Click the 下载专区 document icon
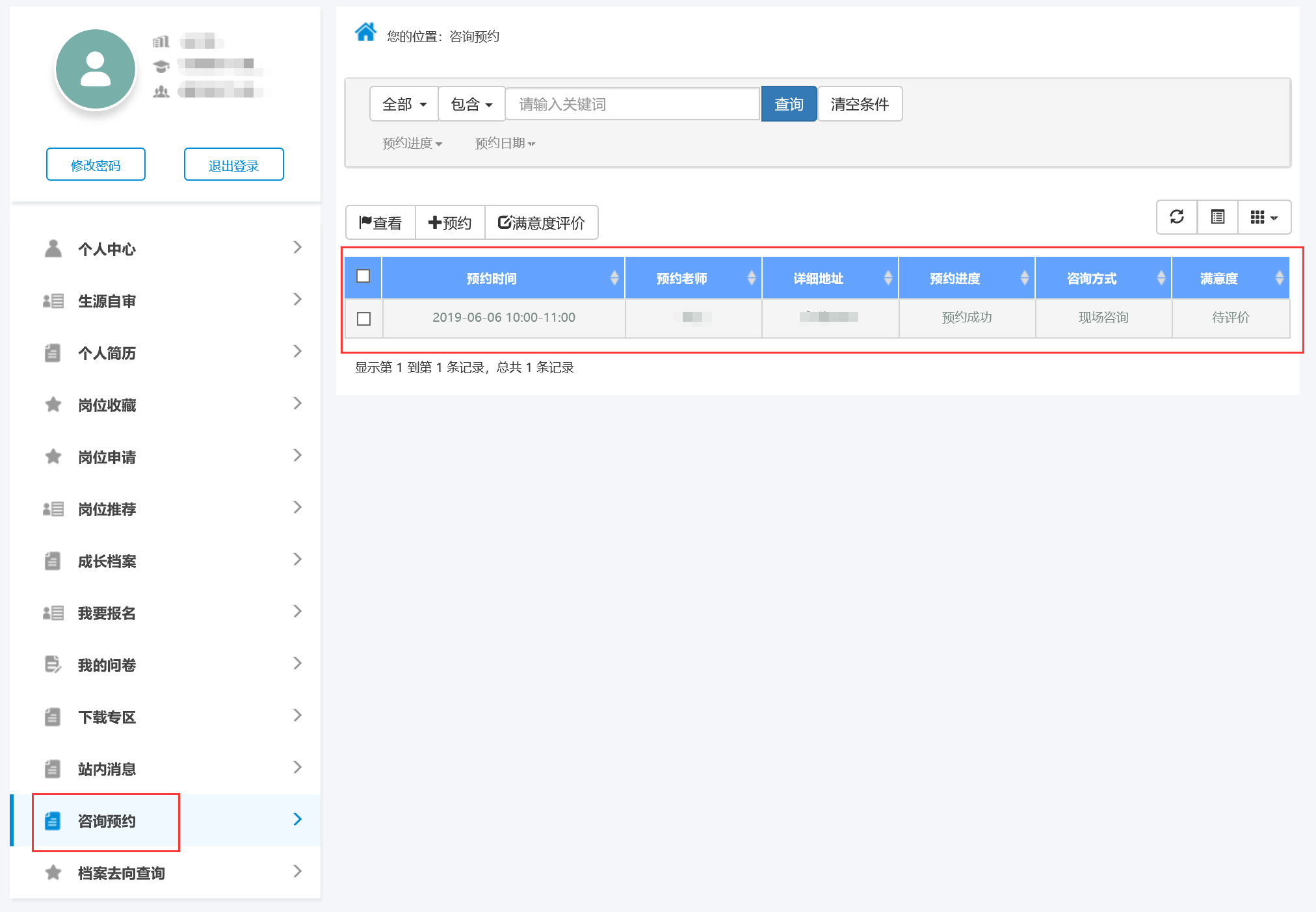Screen dimensions: 1316x912 [x=53, y=717]
